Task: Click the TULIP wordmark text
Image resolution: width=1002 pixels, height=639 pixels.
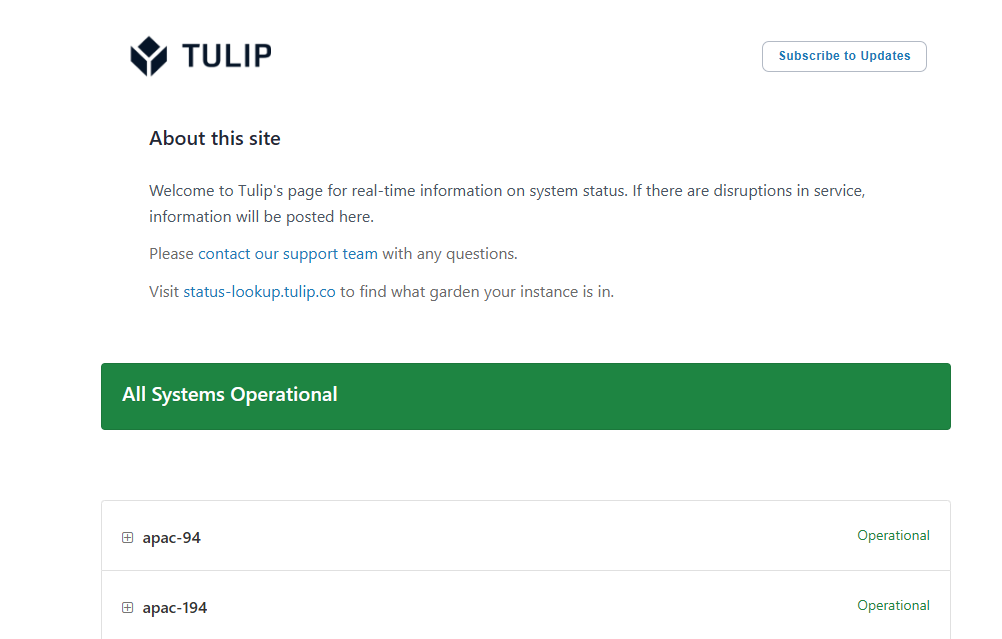Action: [227, 56]
